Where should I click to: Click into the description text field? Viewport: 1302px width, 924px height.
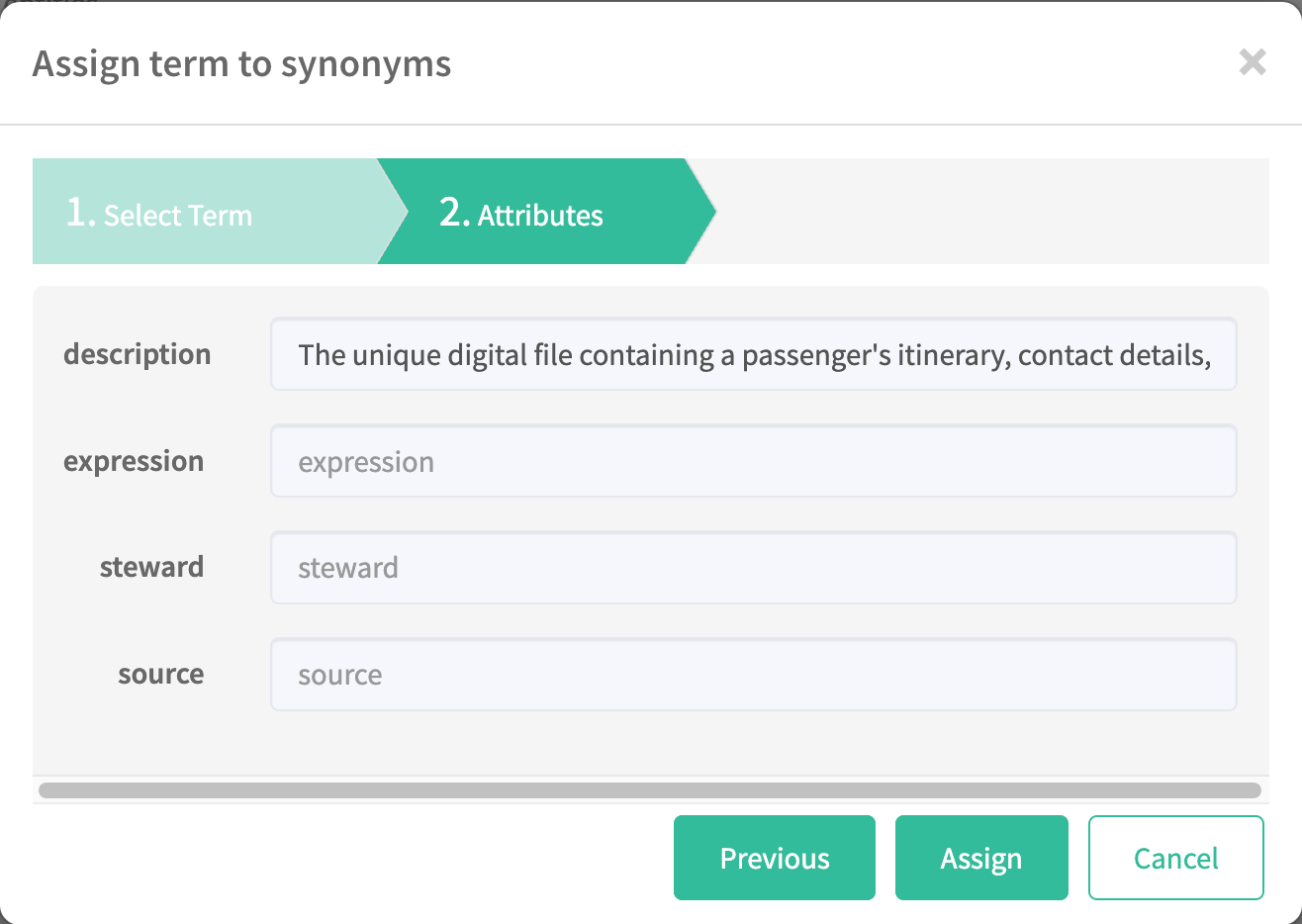pos(753,354)
